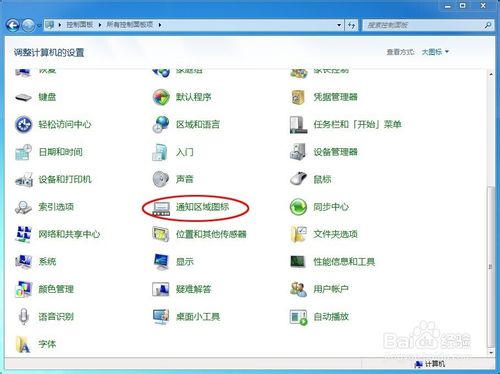Viewport: 500px width, 374px height.
Task: Open the 显示 monitor icon
Action: click(x=161, y=262)
